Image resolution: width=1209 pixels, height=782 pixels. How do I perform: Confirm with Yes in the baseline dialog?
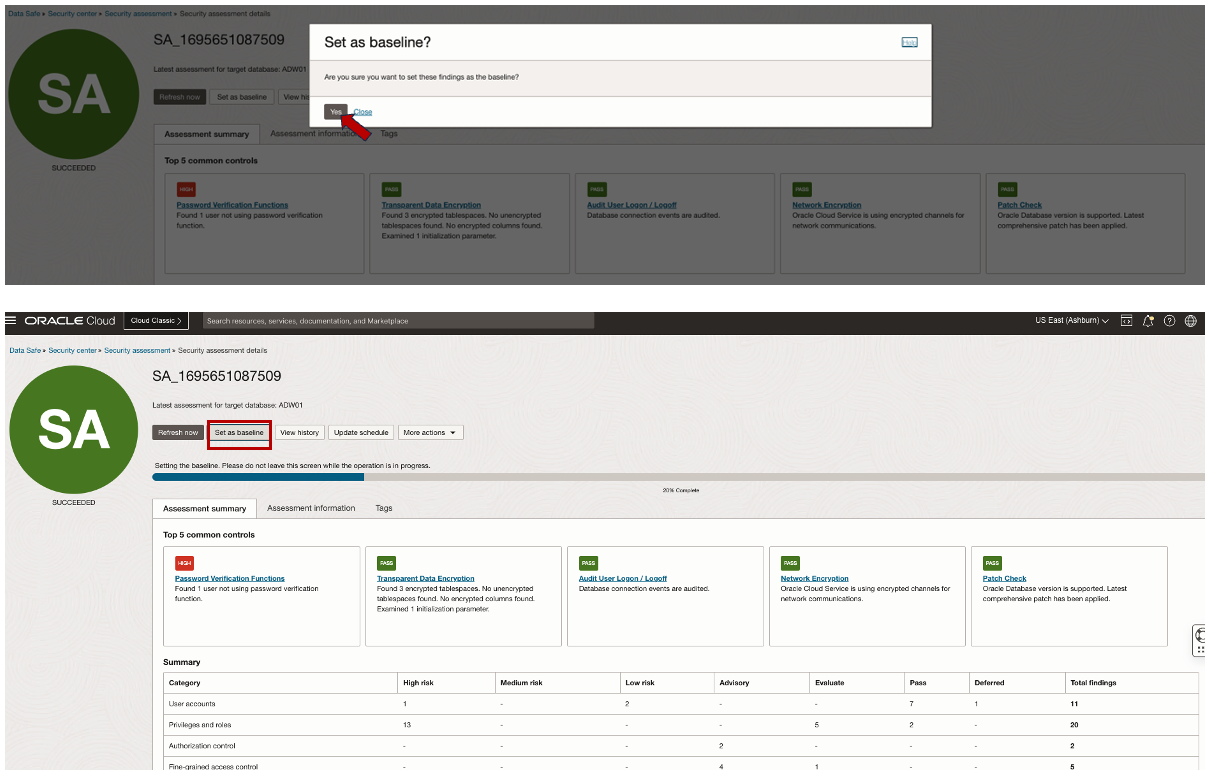point(336,111)
